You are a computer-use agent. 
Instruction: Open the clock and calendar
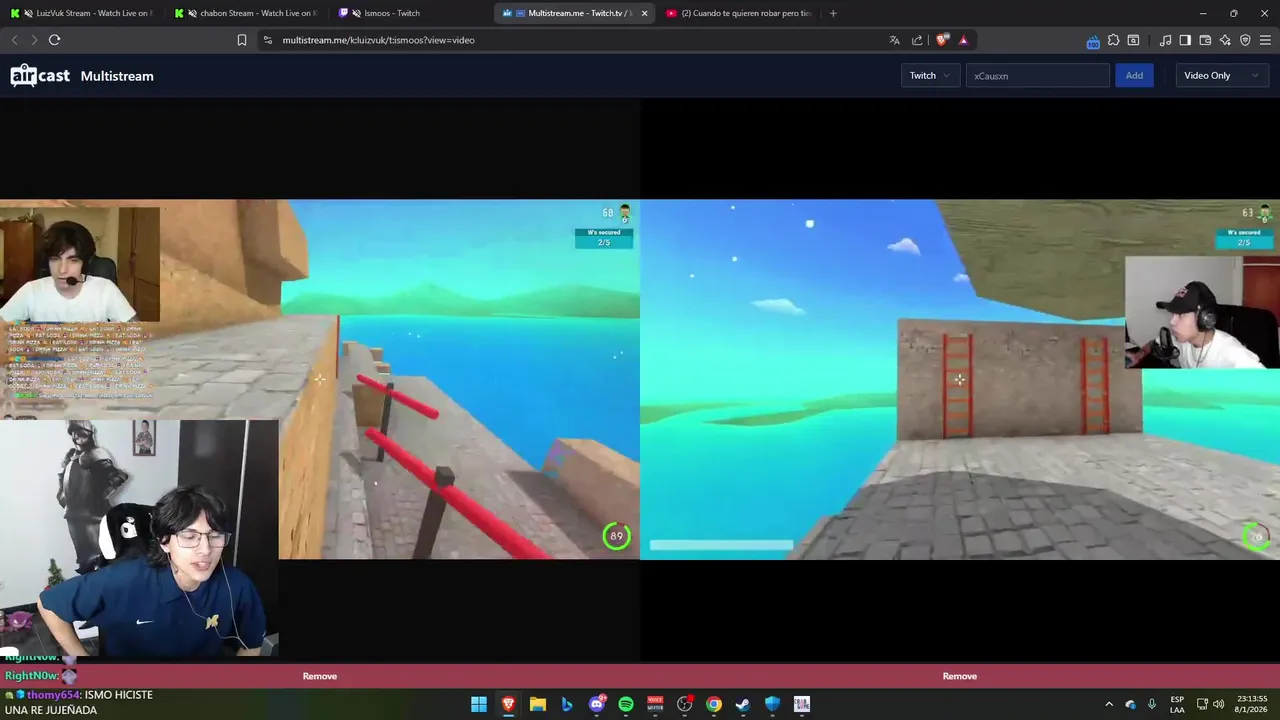[1251, 704]
